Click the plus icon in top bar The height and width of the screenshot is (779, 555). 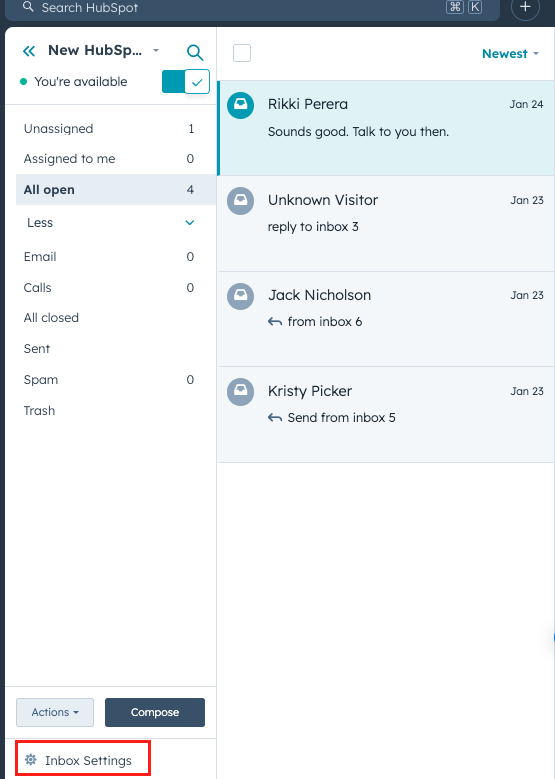point(525,7)
